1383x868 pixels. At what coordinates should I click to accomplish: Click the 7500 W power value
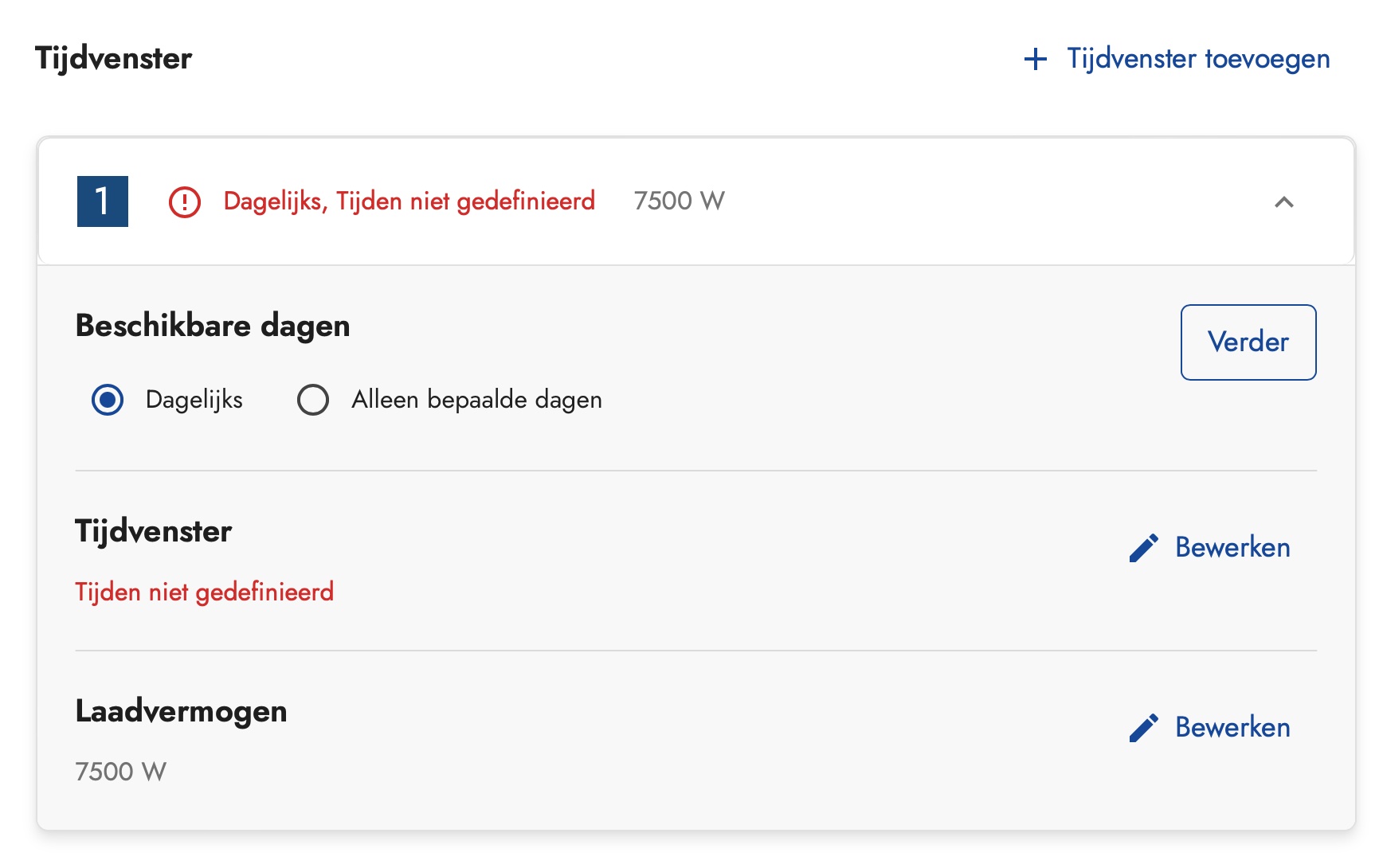(x=678, y=201)
